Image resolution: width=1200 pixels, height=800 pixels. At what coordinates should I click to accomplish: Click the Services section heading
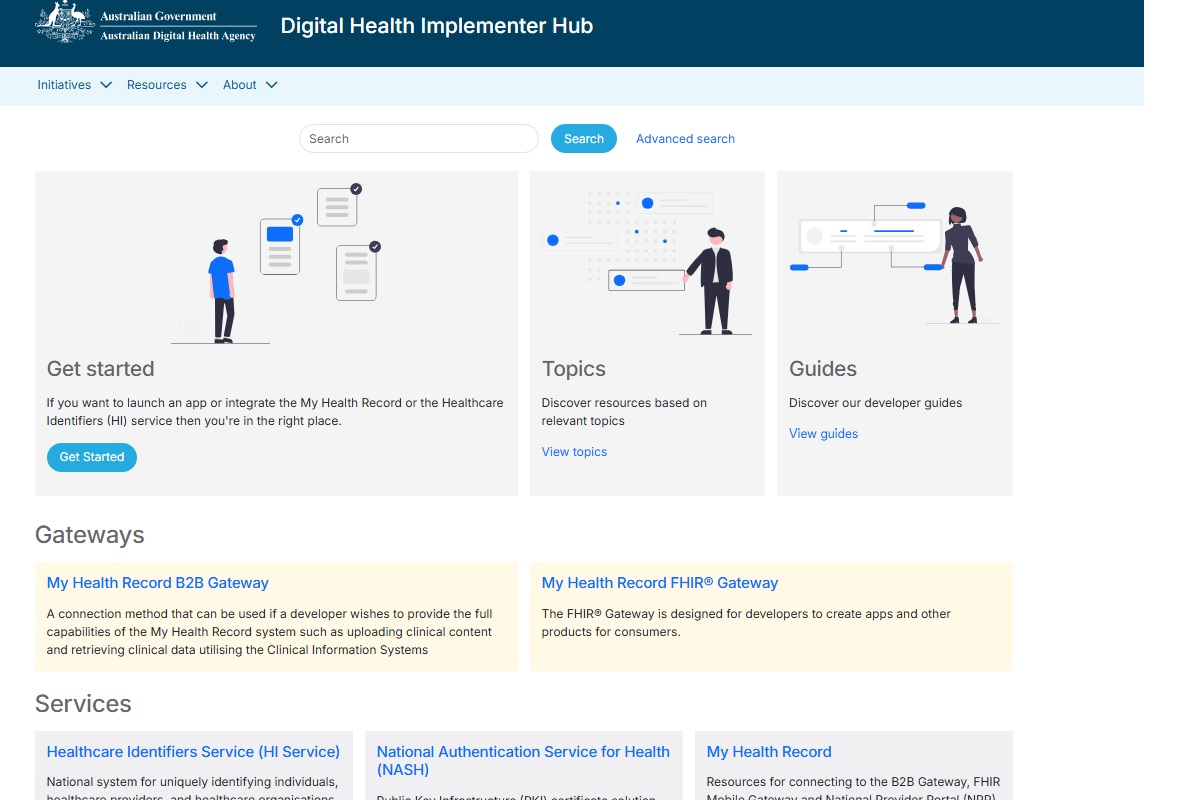[83, 704]
